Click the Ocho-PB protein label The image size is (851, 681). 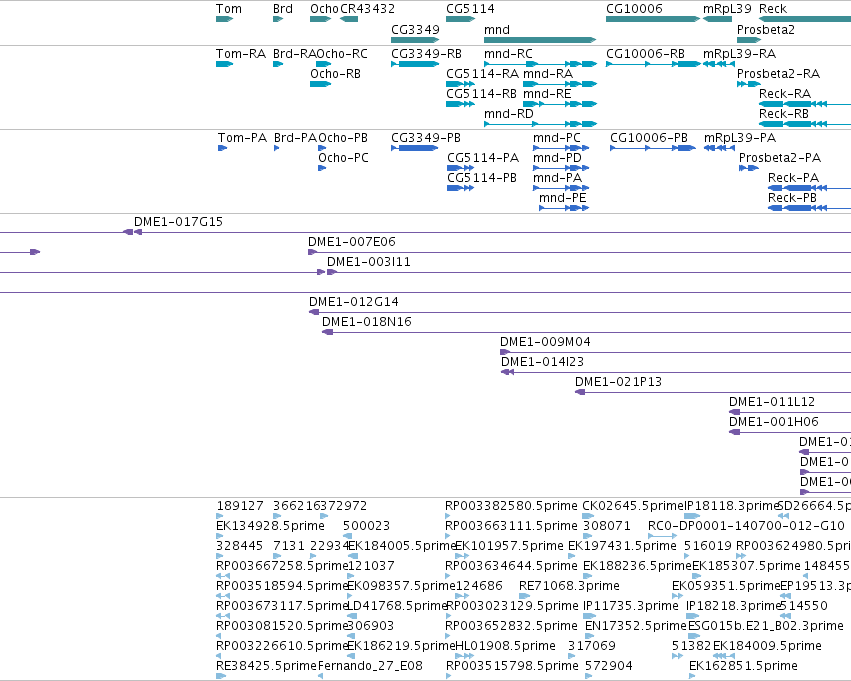click(x=343, y=138)
